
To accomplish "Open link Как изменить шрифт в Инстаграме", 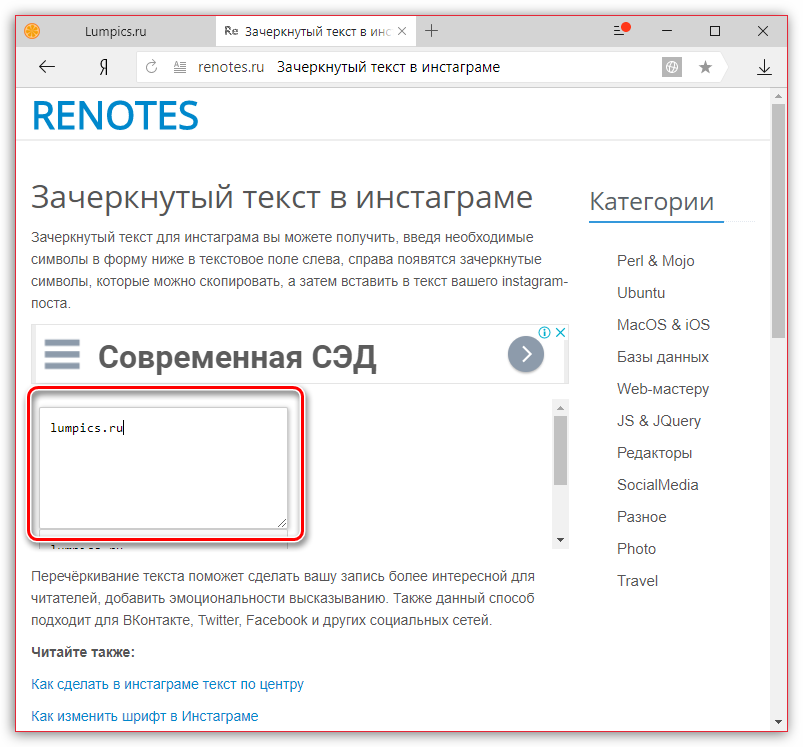I will click(x=144, y=716).
